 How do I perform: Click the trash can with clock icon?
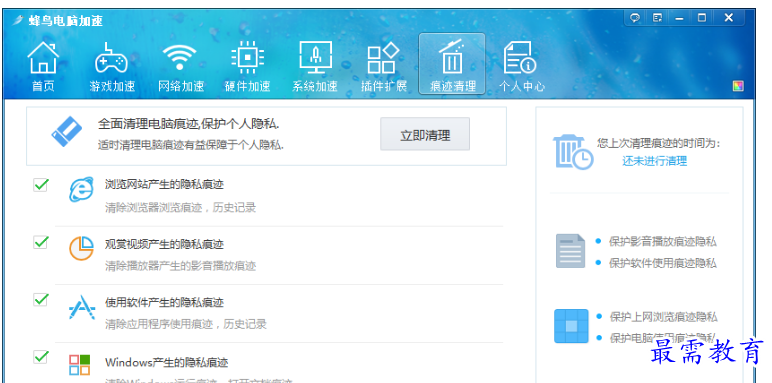click(x=573, y=152)
